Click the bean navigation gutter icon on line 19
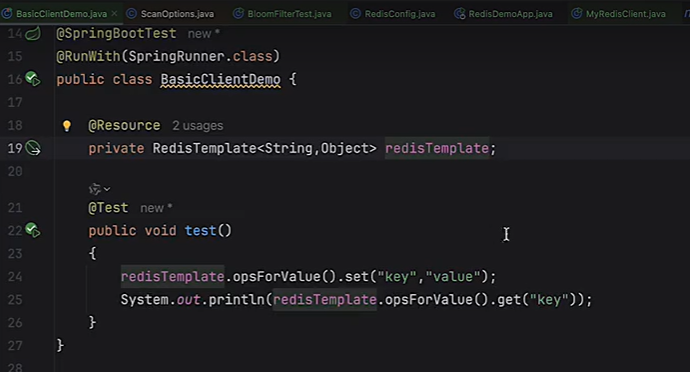The width and height of the screenshot is (690, 372). (33, 148)
